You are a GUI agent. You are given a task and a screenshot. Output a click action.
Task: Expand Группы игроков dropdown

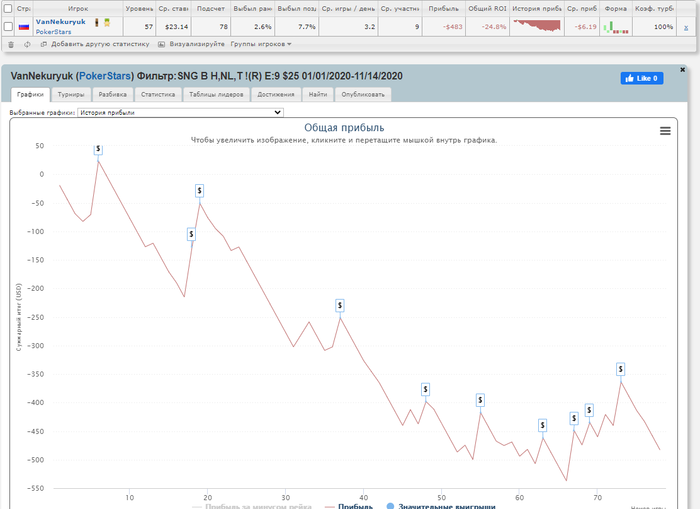coord(261,44)
